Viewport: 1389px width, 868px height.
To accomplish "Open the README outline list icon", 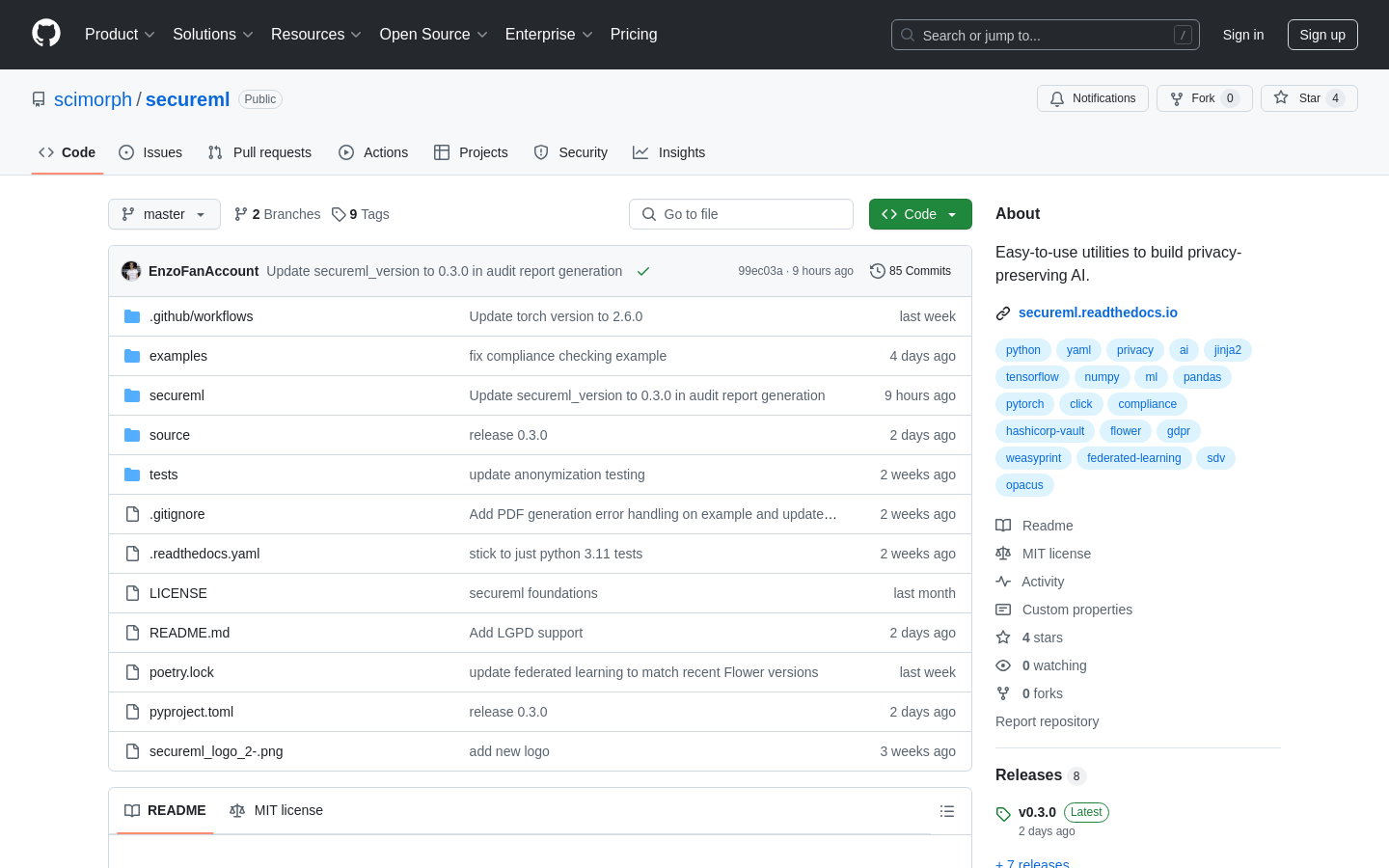I will point(947,811).
